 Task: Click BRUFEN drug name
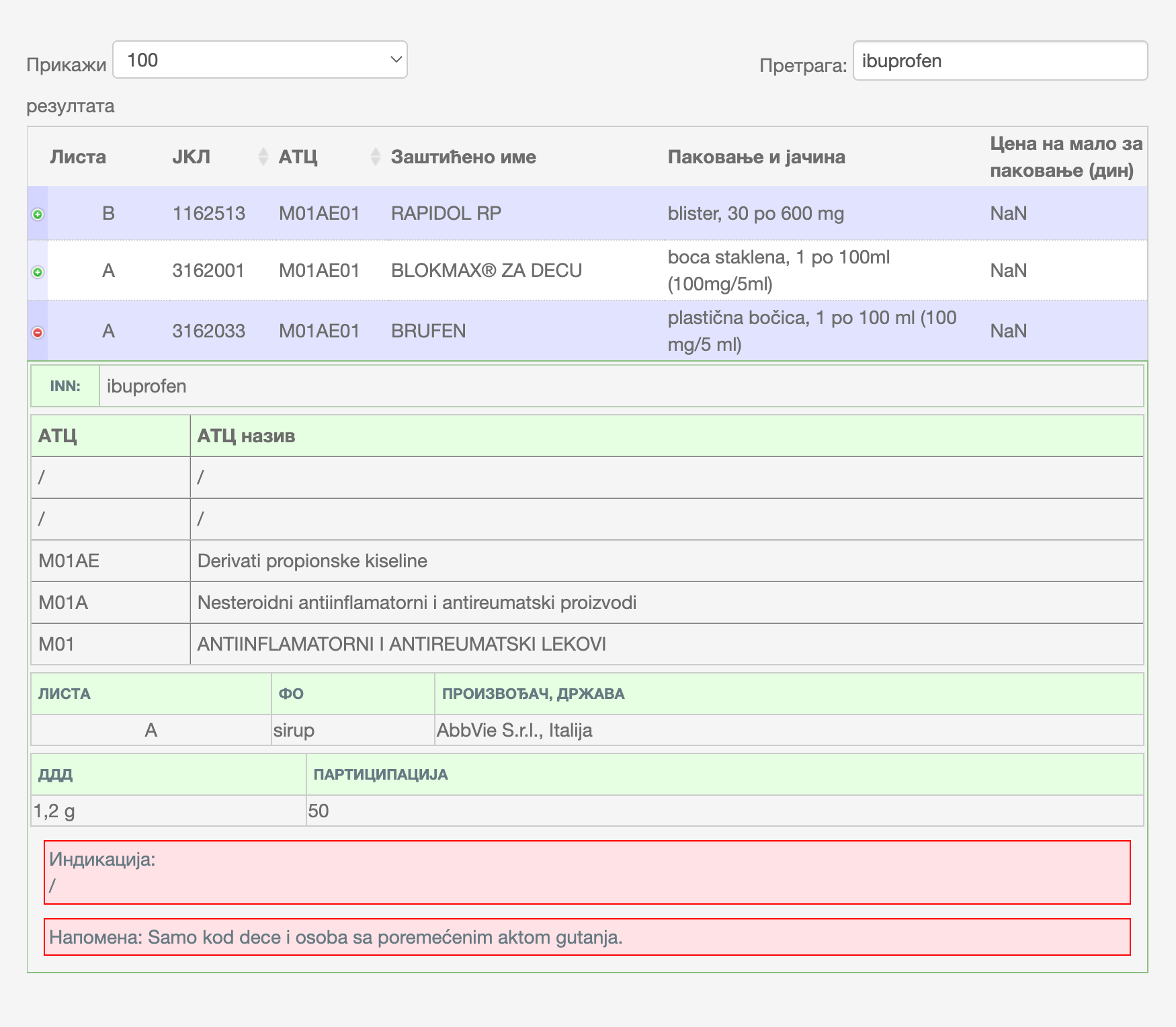[x=429, y=331]
